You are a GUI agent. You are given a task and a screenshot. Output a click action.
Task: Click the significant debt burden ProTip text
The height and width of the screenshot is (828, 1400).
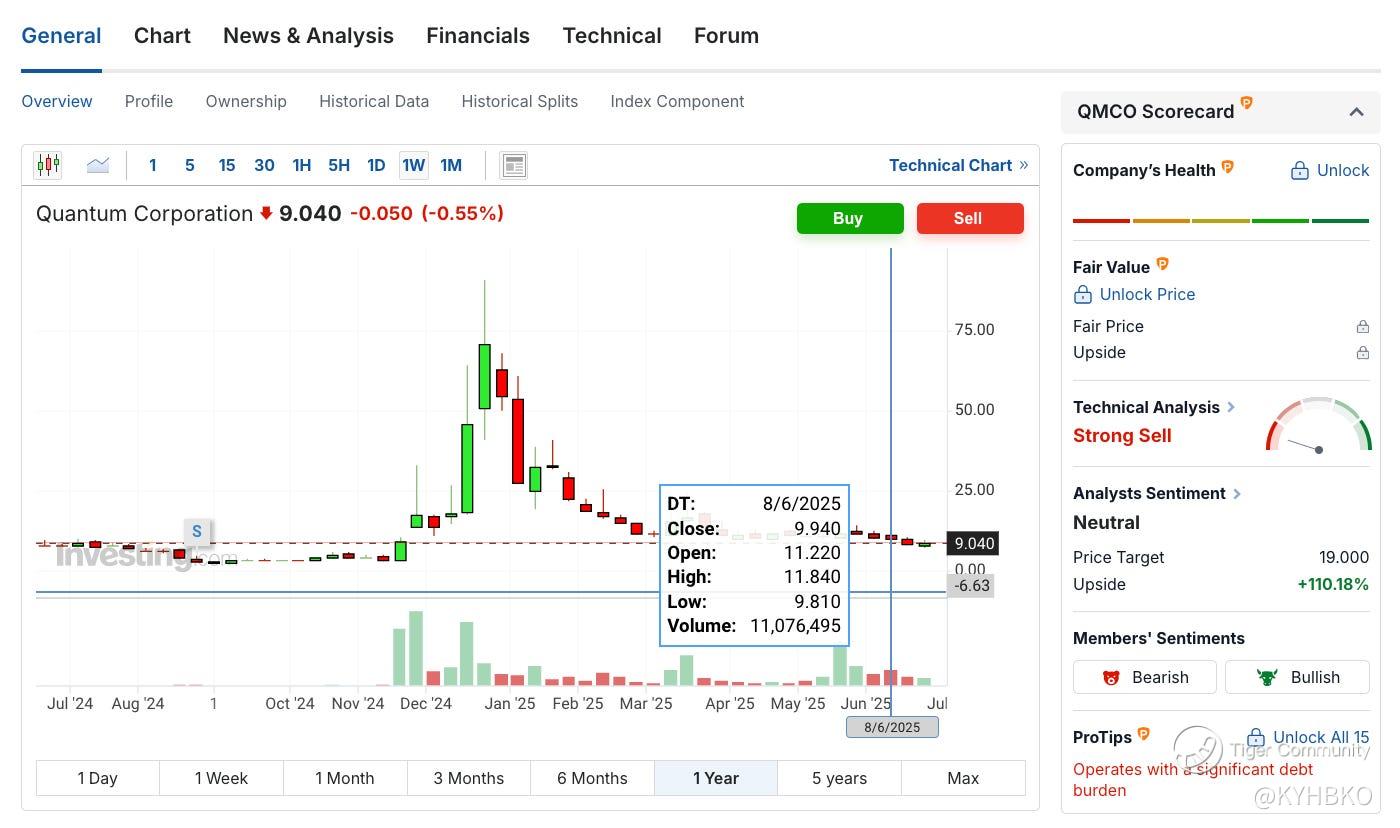(1193, 779)
